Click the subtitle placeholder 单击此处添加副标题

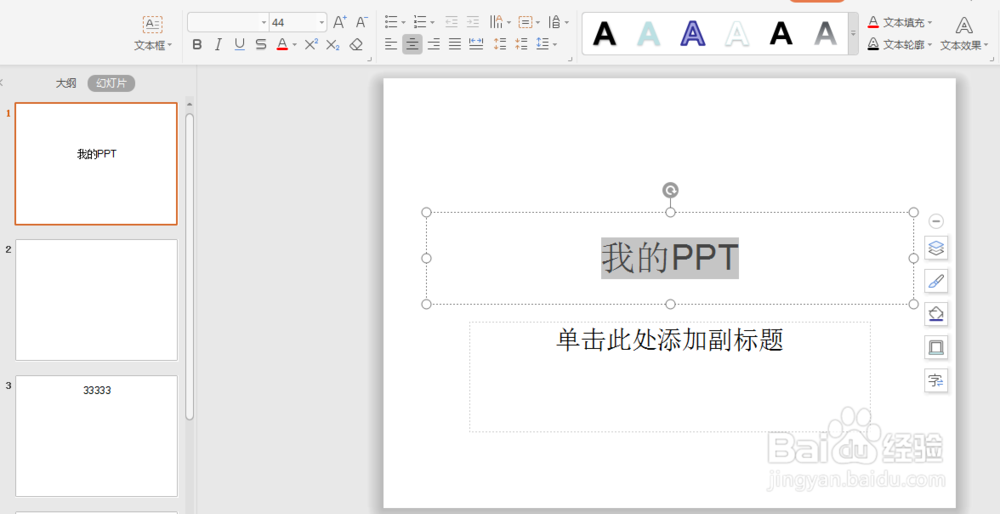point(670,340)
